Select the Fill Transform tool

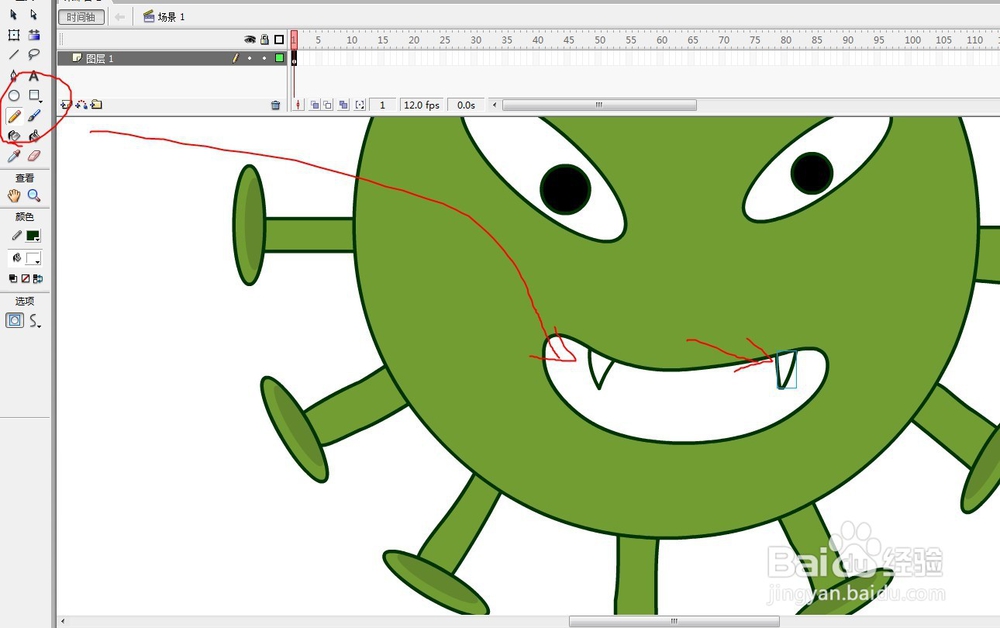(34, 35)
